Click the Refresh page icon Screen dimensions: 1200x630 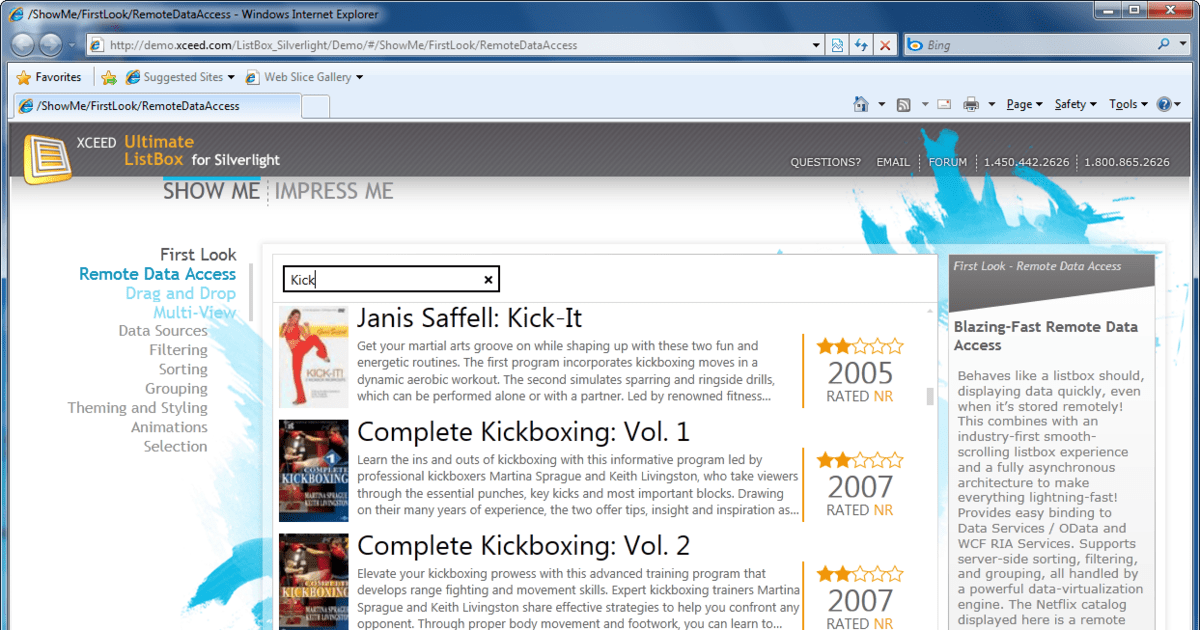[x=861, y=45]
